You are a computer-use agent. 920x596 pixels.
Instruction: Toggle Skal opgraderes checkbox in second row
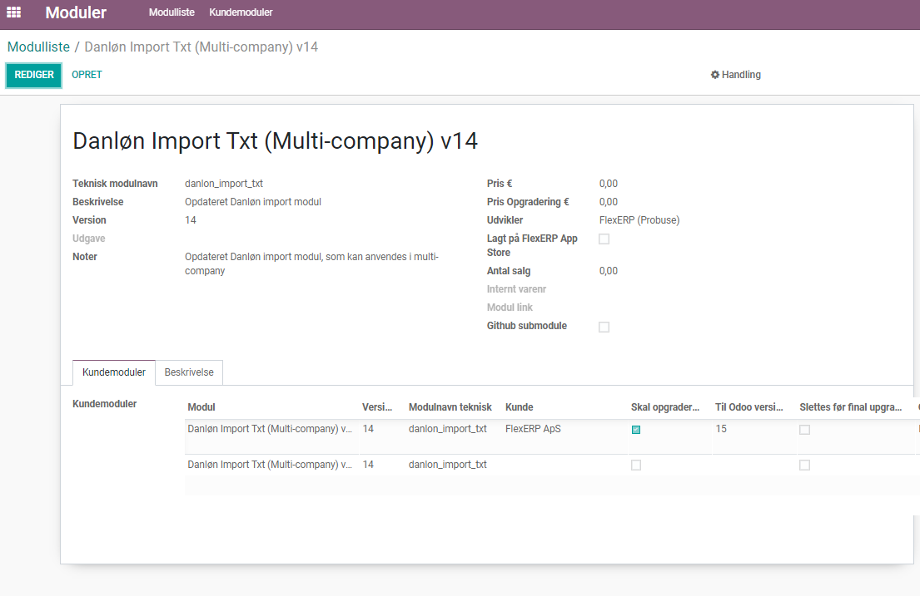[636, 465]
